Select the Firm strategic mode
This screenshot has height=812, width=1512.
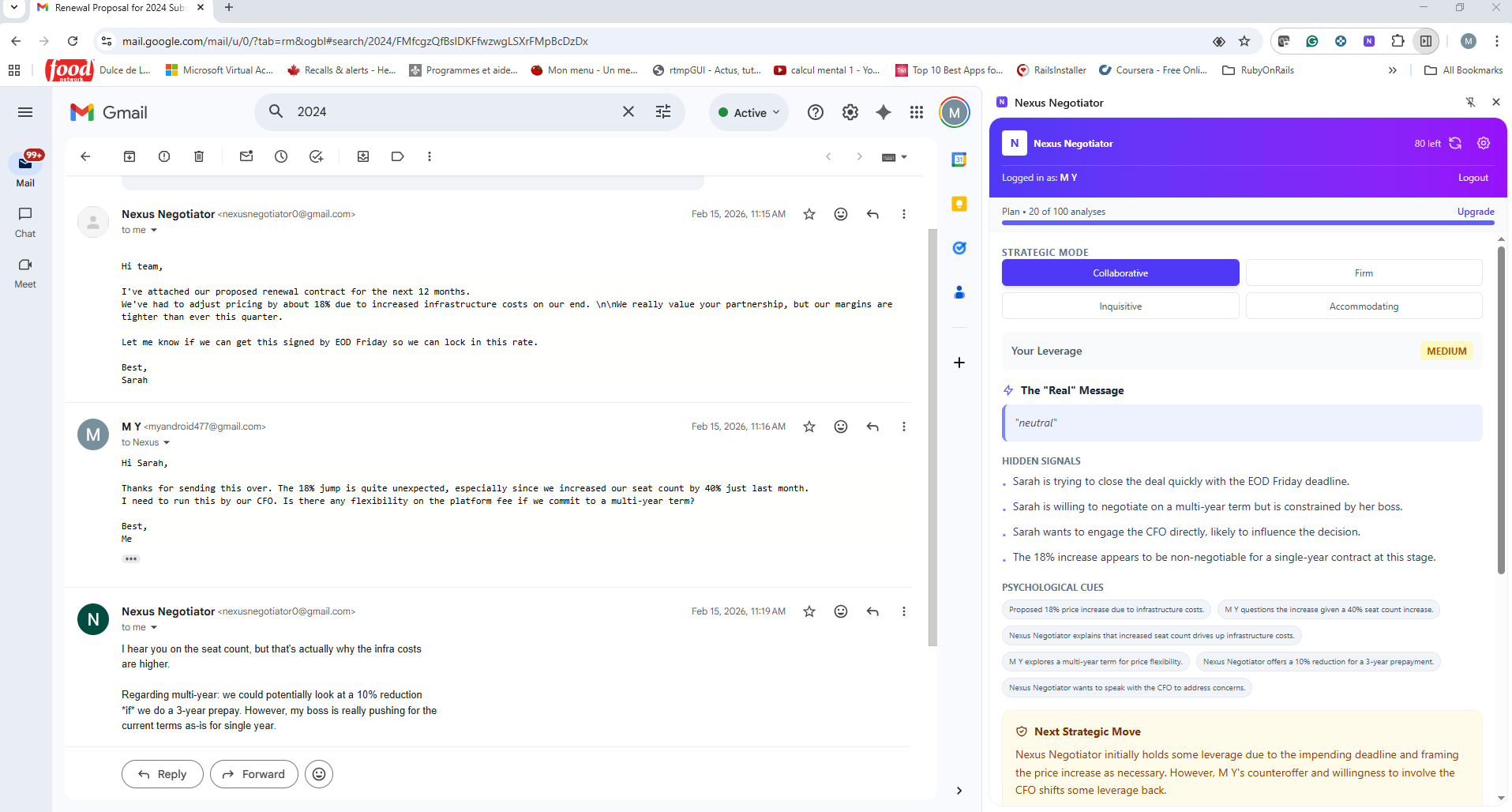click(1364, 273)
